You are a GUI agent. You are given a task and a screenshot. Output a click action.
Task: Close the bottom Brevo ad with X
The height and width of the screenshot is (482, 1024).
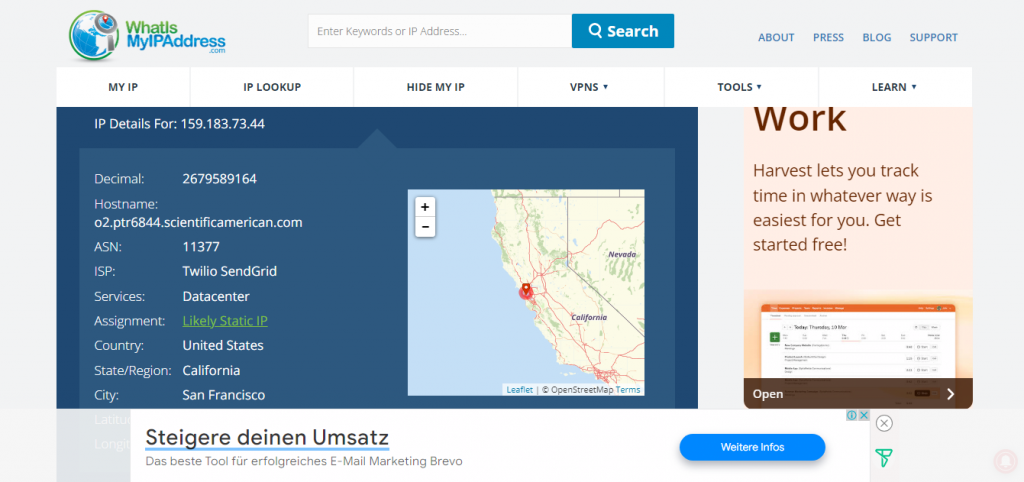(x=884, y=423)
